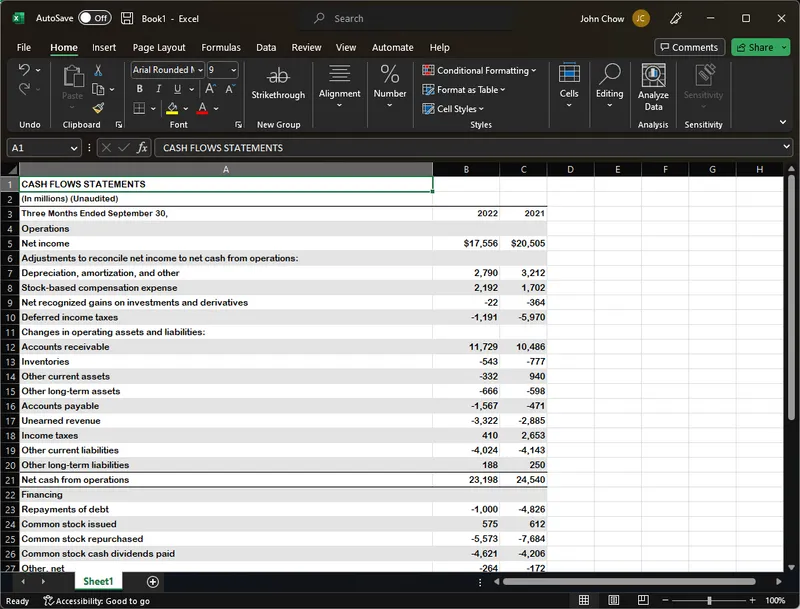Toggle Italic formatting in the ribbon
This screenshot has height=609, width=800.
pos(158,88)
